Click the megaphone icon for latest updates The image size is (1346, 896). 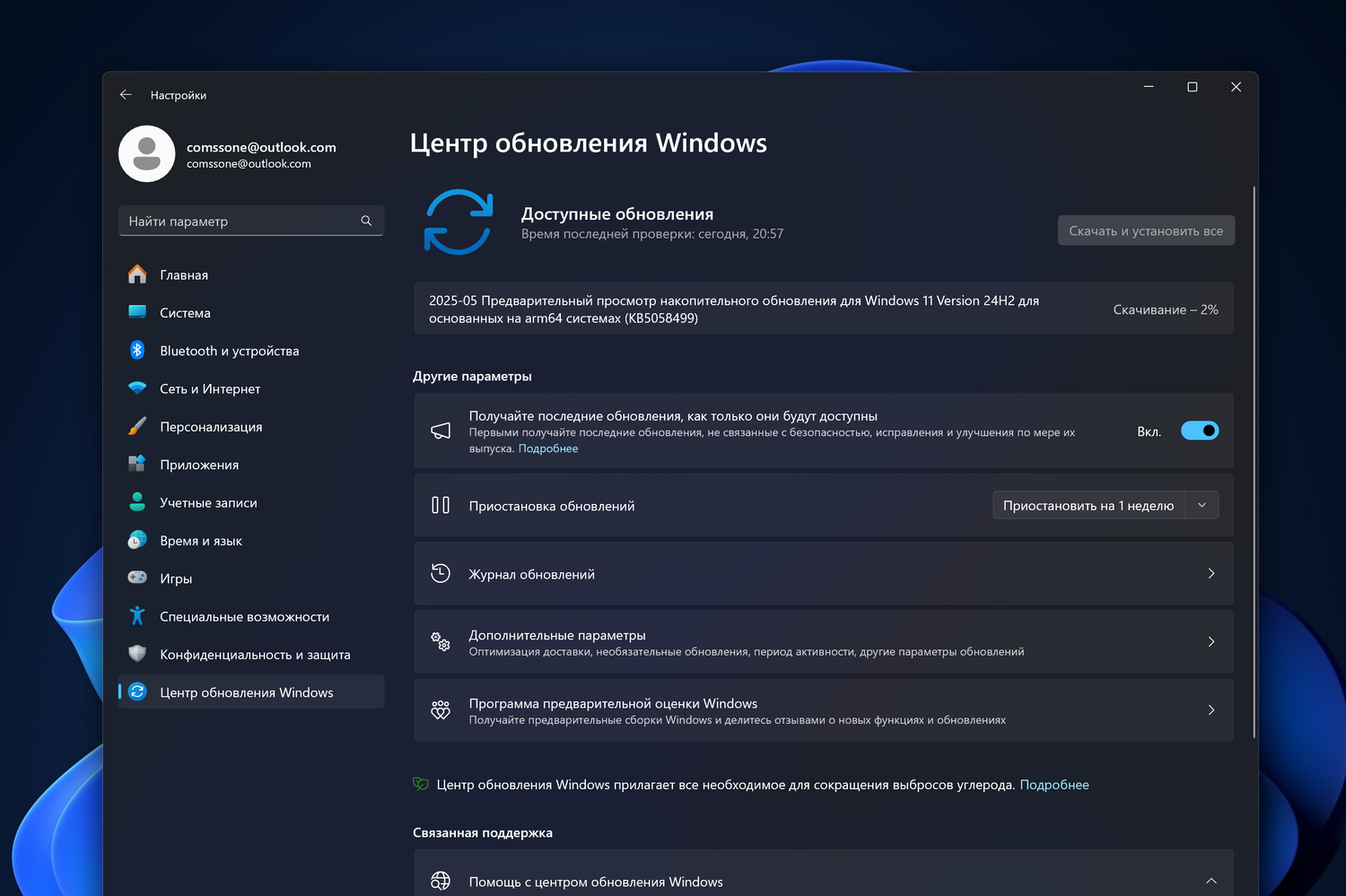pos(441,431)
